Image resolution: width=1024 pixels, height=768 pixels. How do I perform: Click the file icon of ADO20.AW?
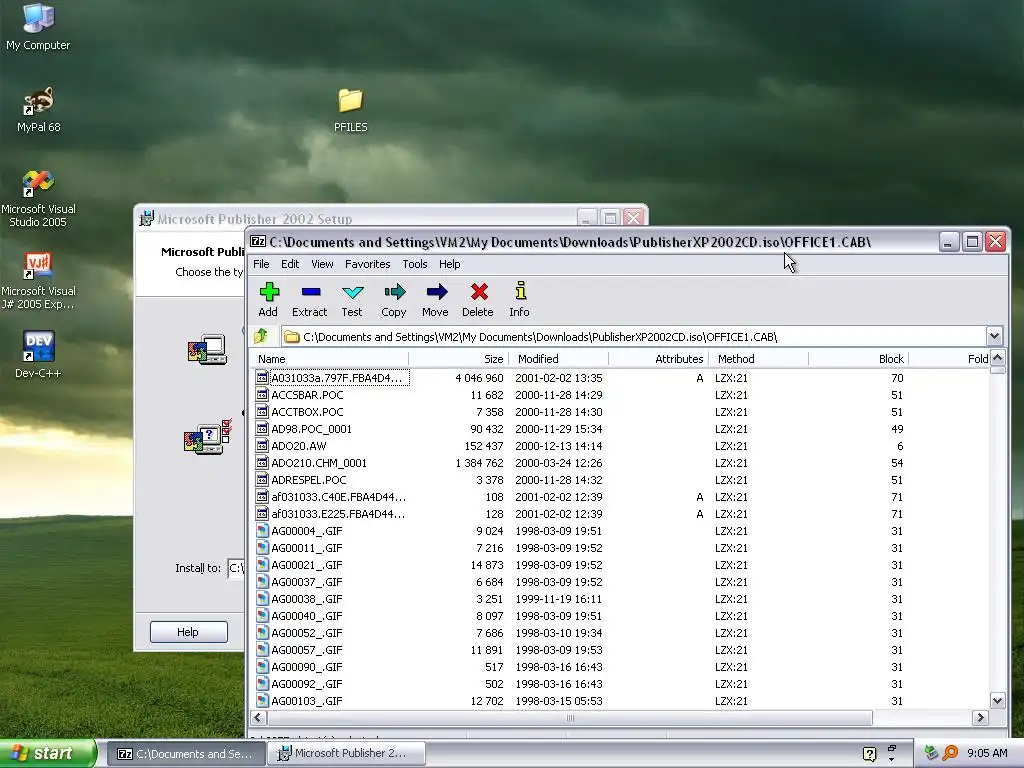(x=262, y=445)
